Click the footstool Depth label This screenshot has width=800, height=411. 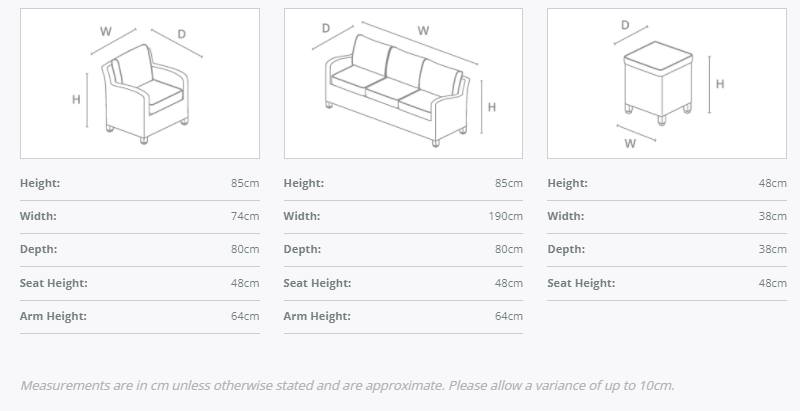[566, 249]
